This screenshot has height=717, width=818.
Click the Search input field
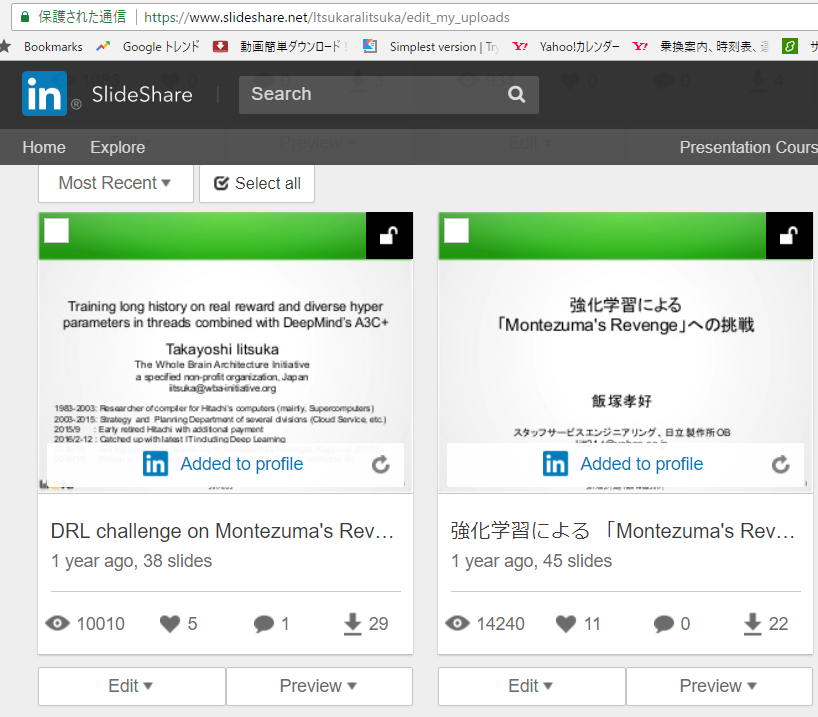point(388,94)
